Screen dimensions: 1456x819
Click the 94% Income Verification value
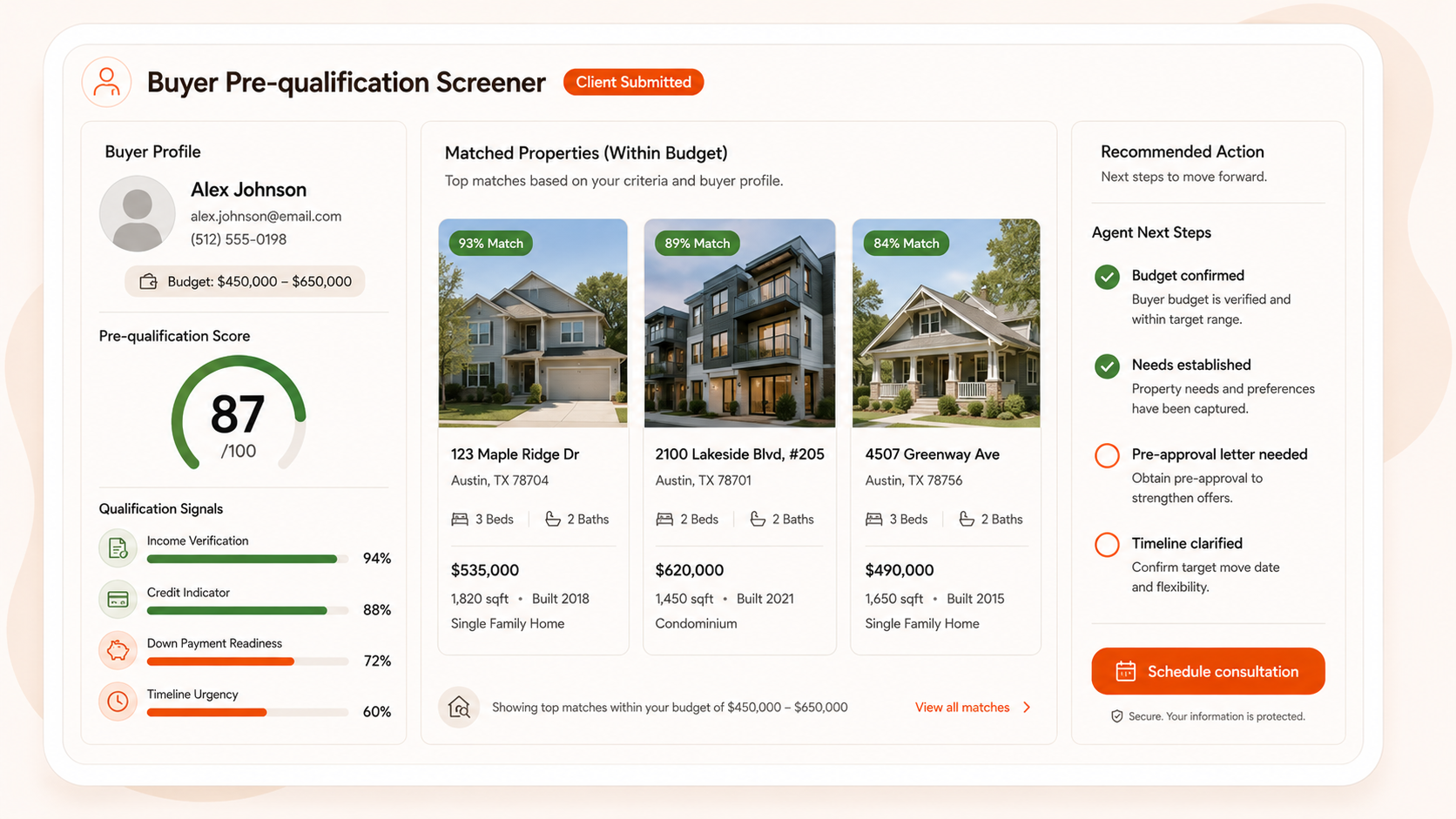pos(377,559)
